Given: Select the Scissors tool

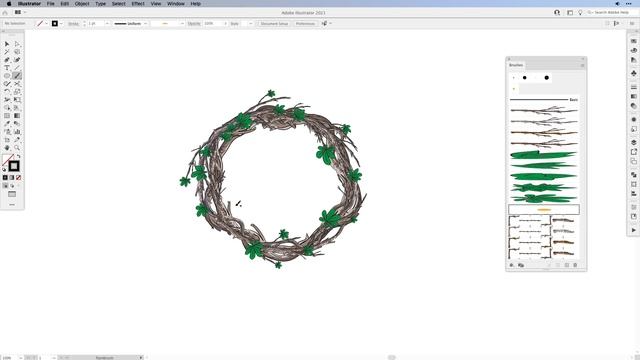Looking at the screenshot, I should 17,84.
